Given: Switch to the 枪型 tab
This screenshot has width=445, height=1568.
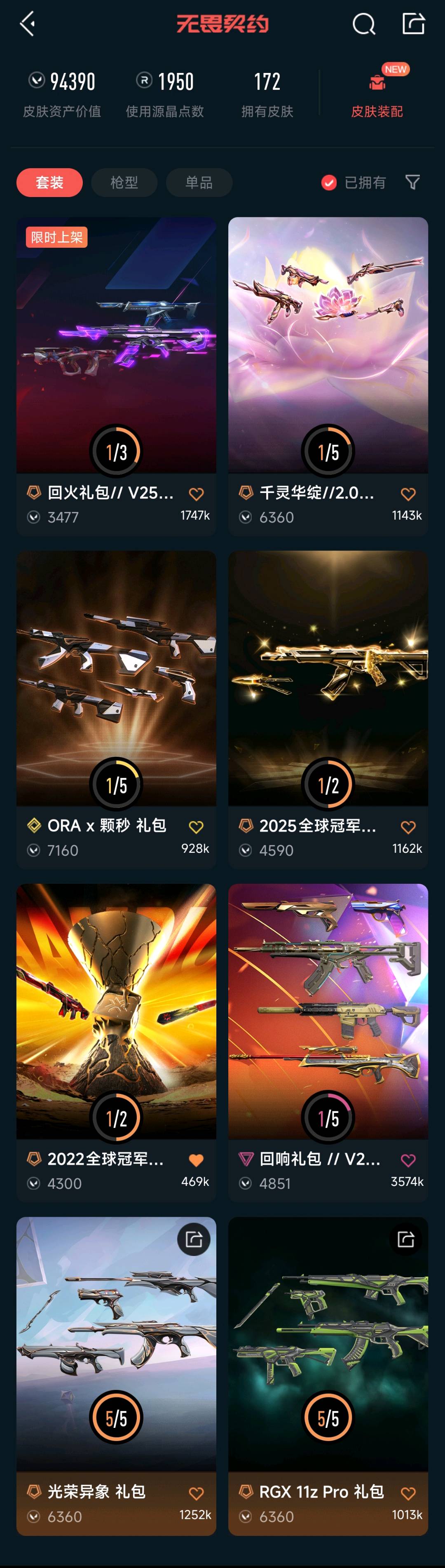Looking at the screenshot, I should coord(124,183).
